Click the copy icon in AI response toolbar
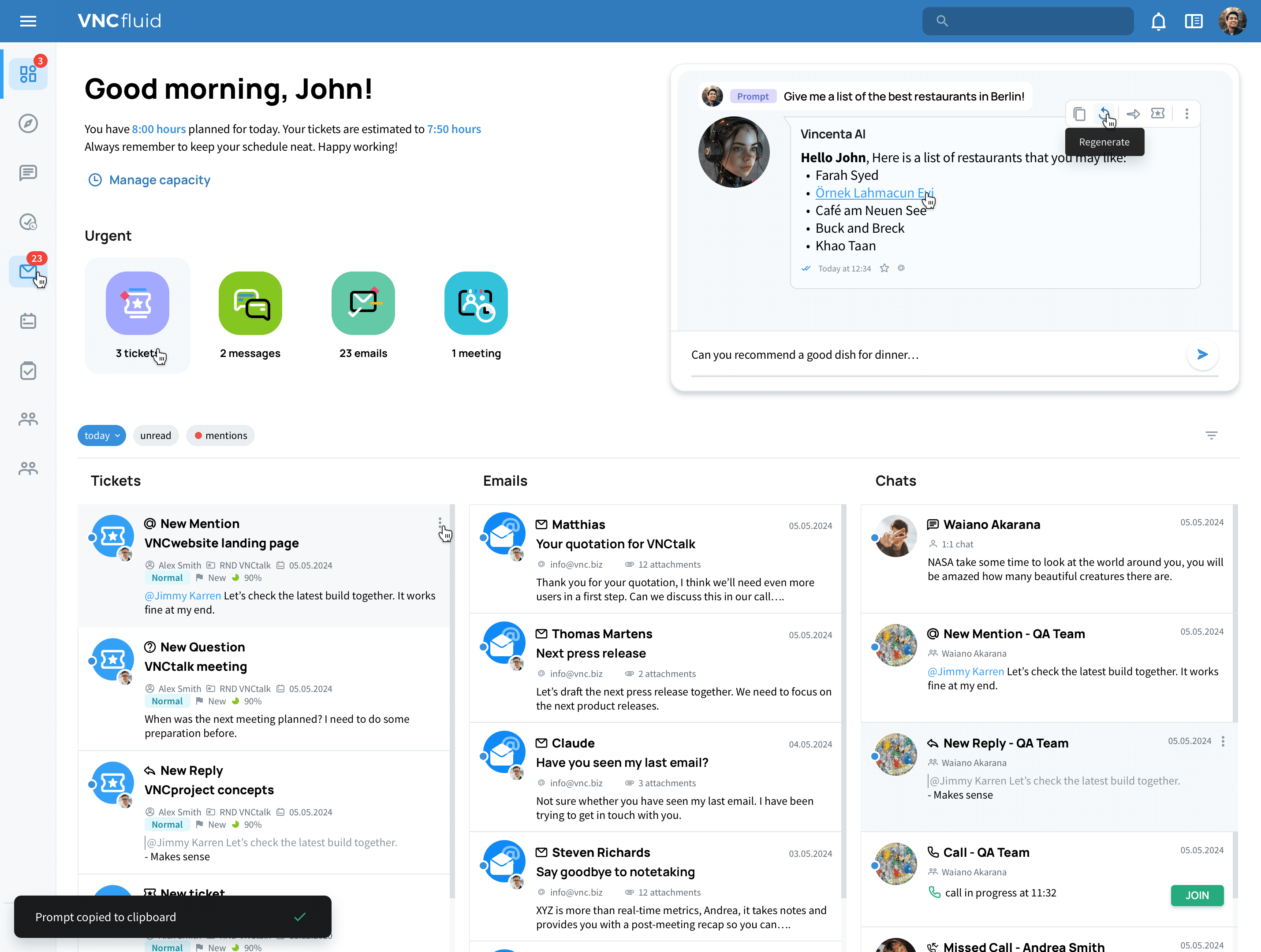This screenshot has width=1261, height=952. pos(1078,114)
